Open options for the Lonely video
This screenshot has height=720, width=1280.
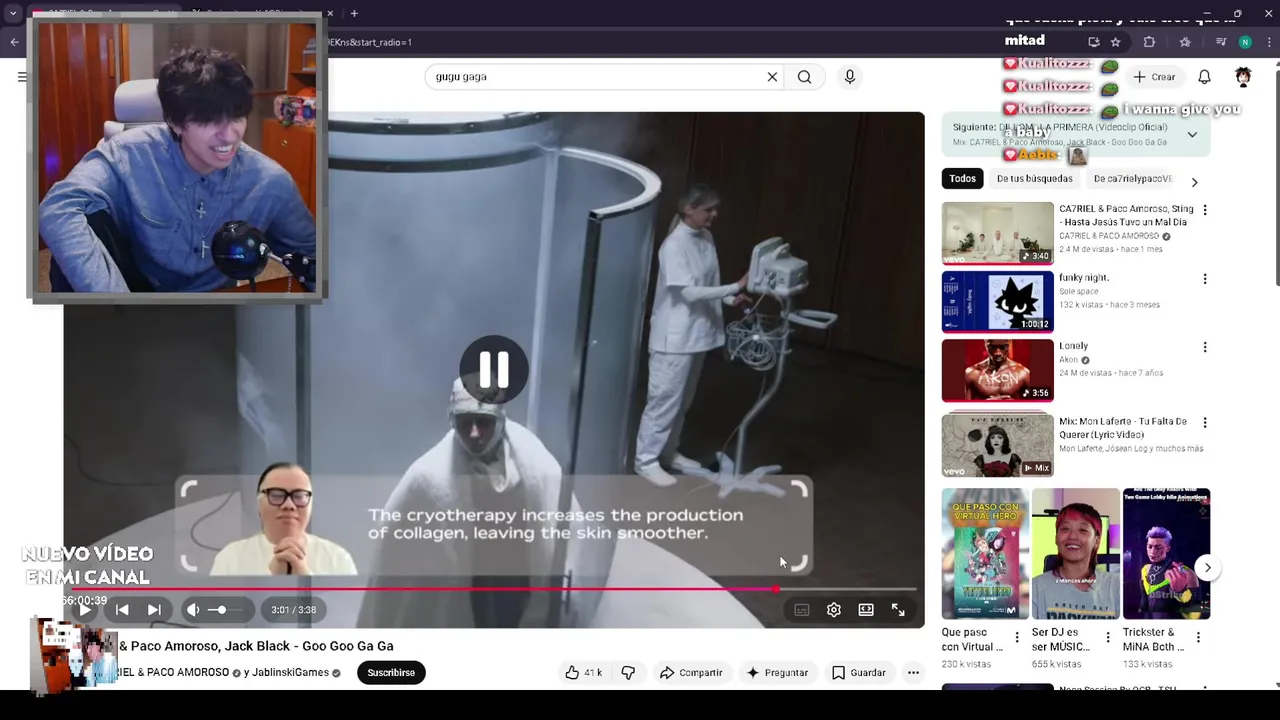(x=1205, y=347)
